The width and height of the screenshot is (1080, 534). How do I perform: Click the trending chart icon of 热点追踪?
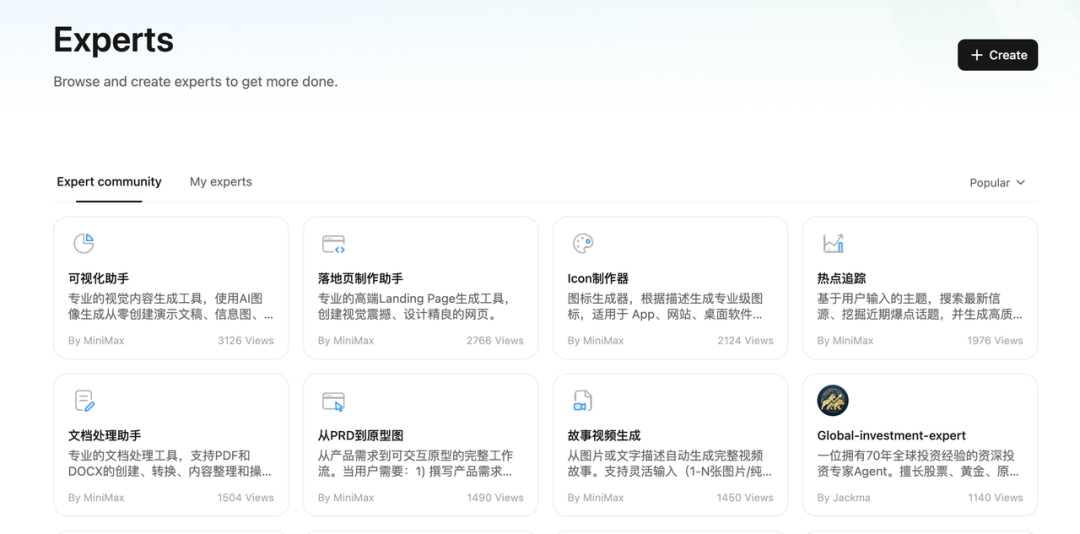pos(833,243)
